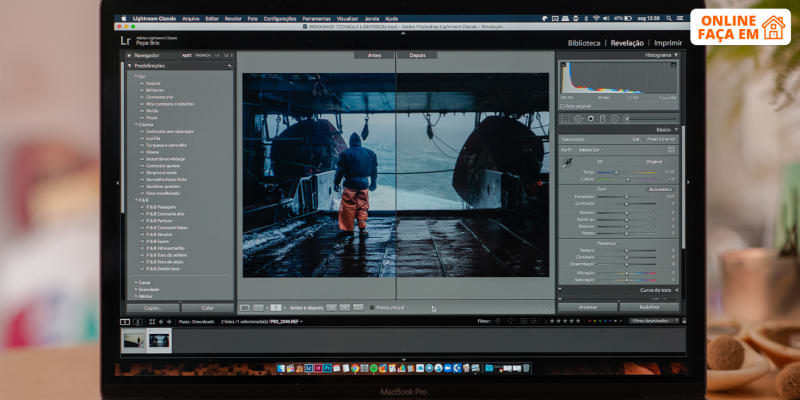Collapse the P & B preset group

click(136, 200)
